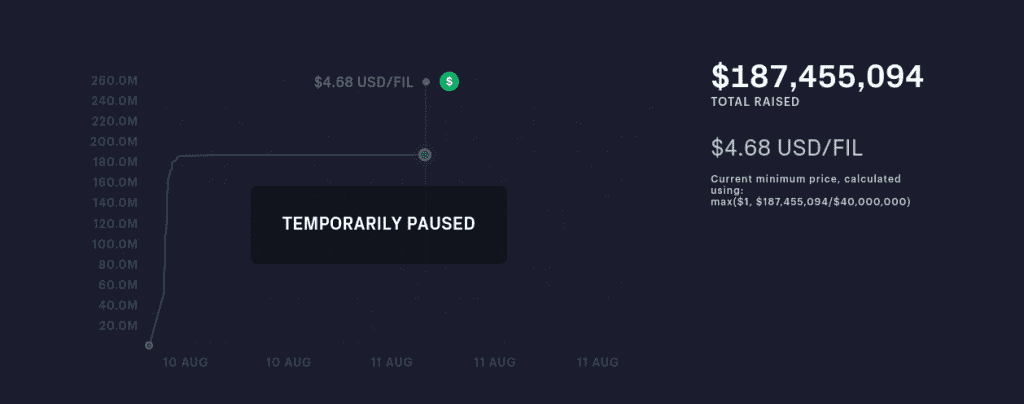The width and height of the screenshot is (1024, 404).
Task: Select the circular data point marker on chart line
Action: pyautogui.click(x=424, y=155)
